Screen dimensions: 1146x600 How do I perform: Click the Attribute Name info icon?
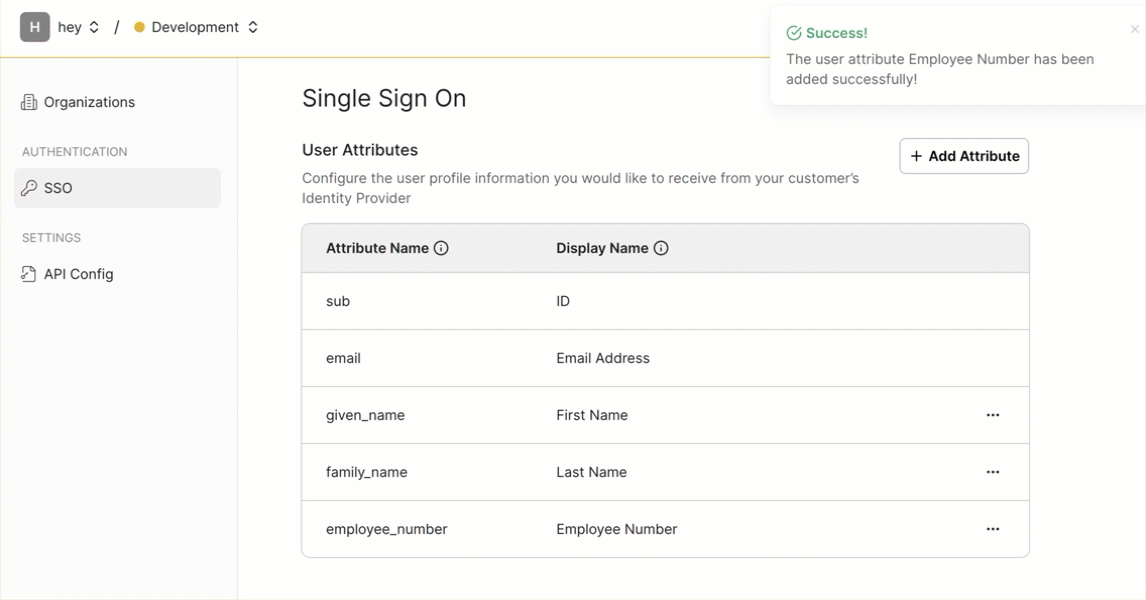[441, 248]
